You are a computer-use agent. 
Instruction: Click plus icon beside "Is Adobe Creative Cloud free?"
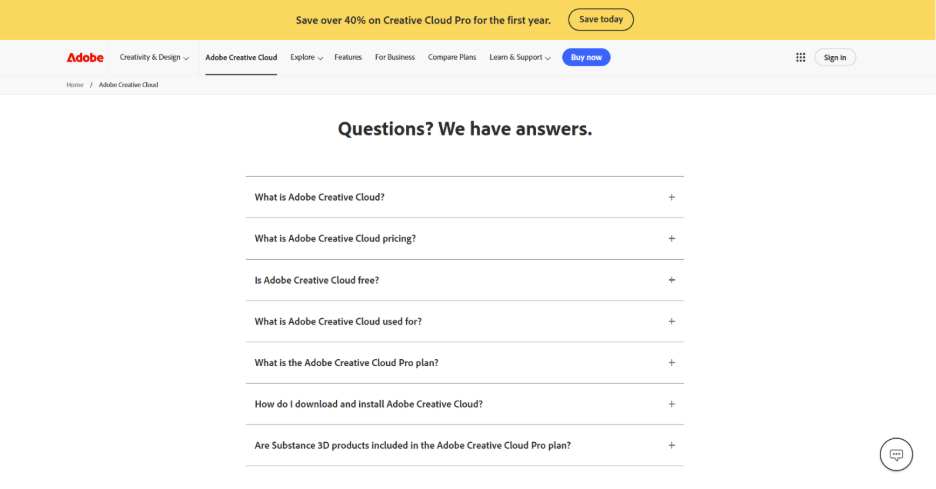pyautogui.click(x=672, y=280)
